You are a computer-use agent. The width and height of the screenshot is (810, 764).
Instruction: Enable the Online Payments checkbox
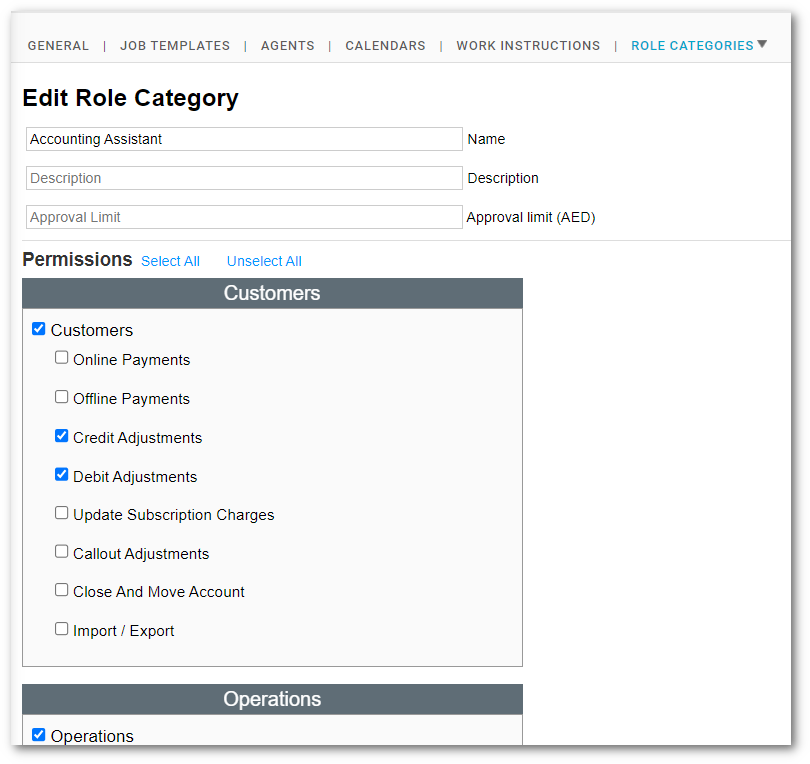point(62,358)
